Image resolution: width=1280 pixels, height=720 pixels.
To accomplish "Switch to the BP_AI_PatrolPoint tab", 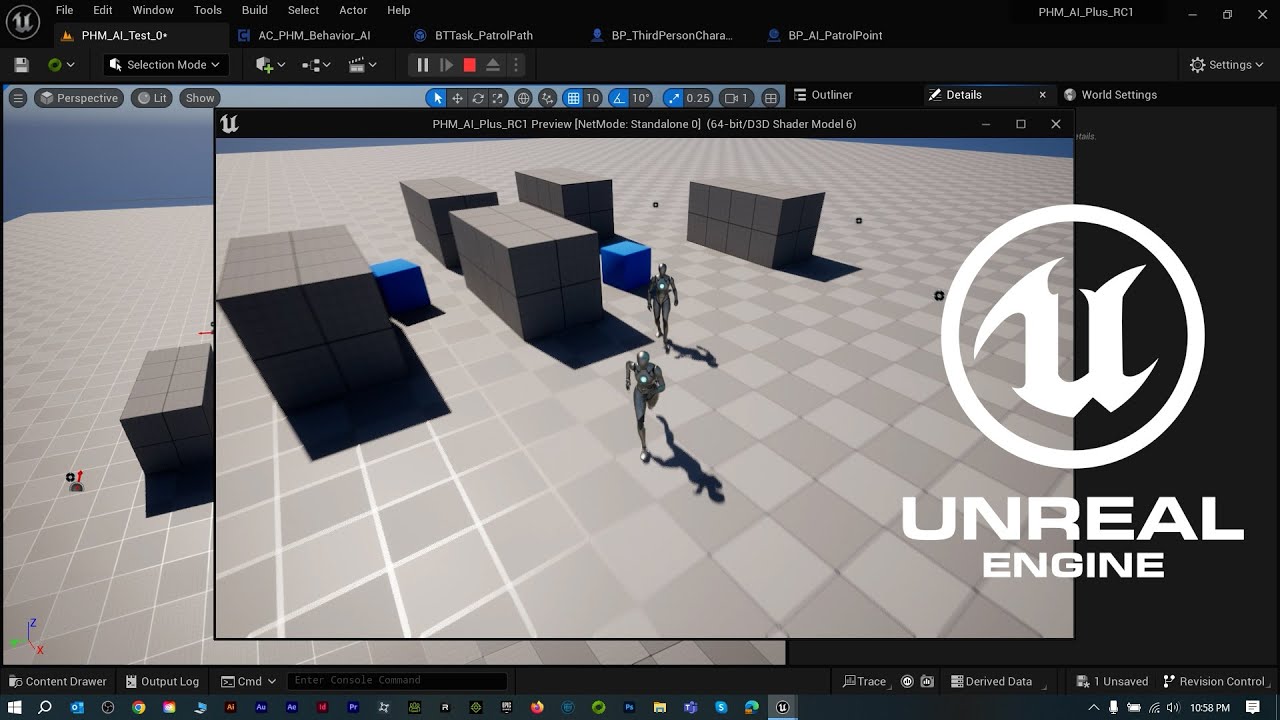I will [x=834, y=36].
